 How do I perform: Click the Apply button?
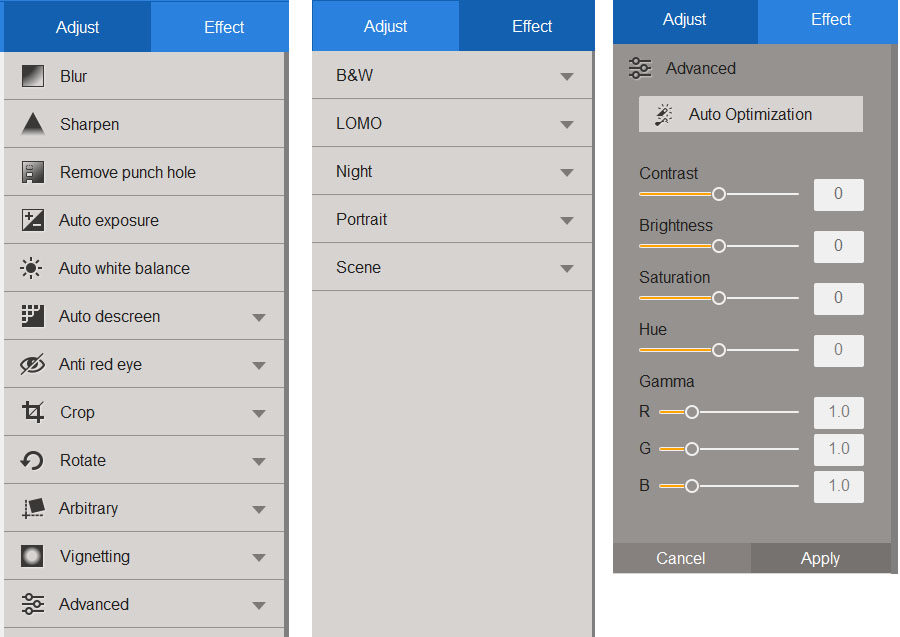(820, 558)
